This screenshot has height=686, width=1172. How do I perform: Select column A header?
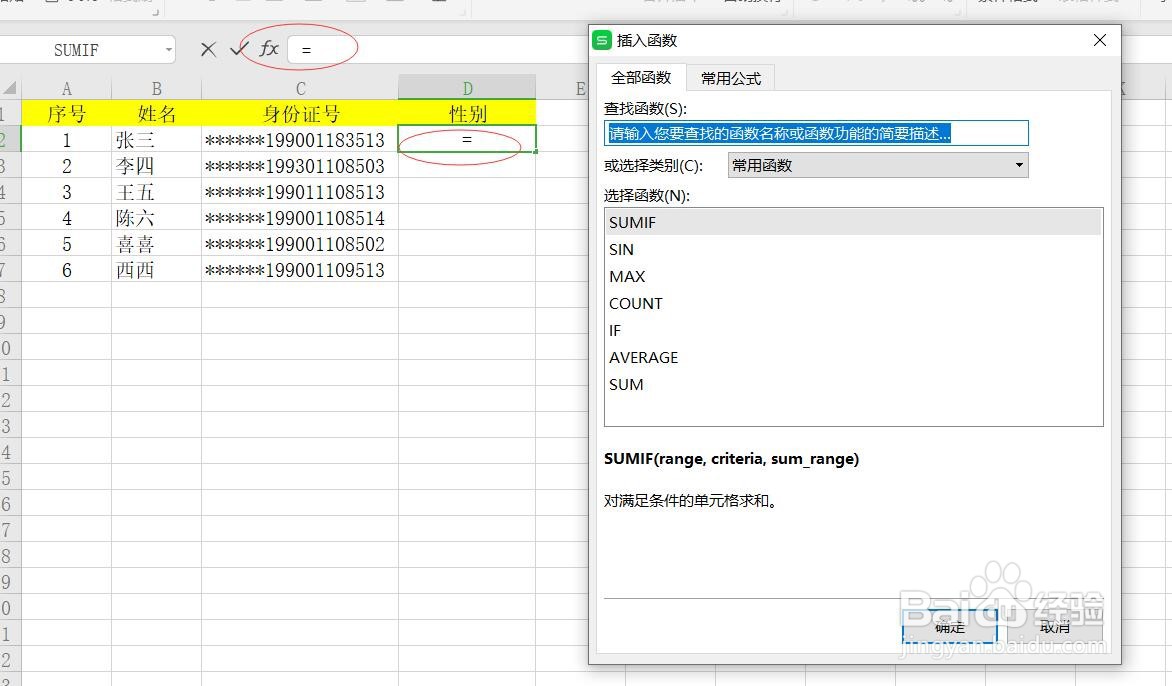(x=67, y=89)
